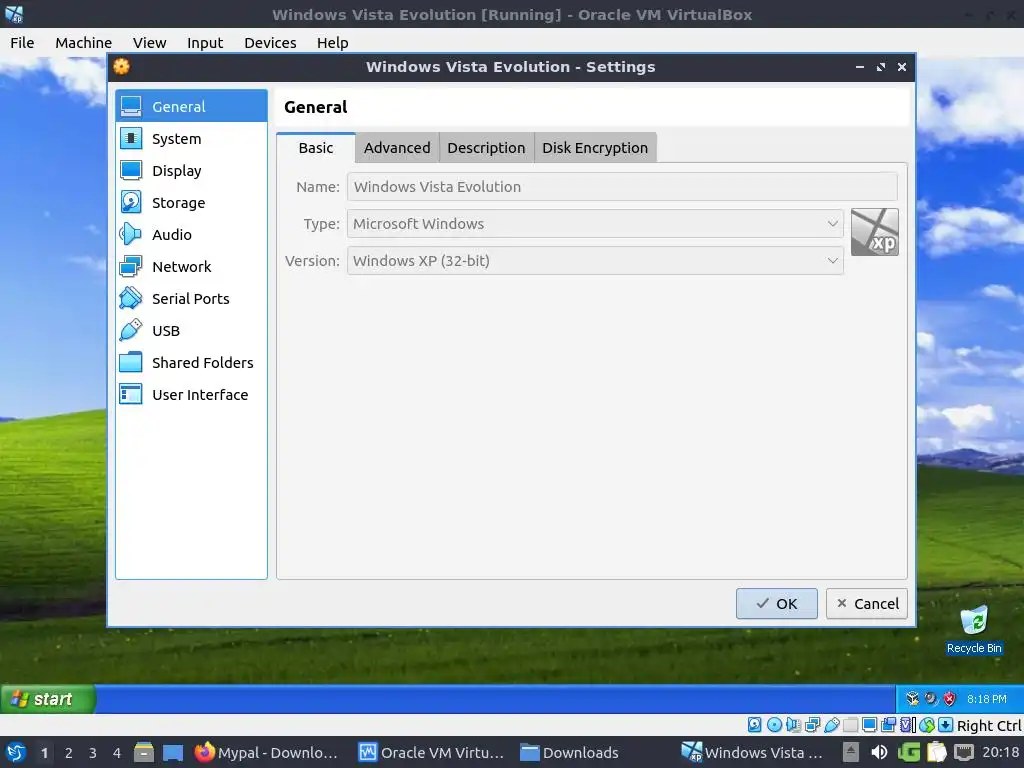Click the 8:18 PM guest clock
Viewport: 1024px width, 768px height.
(x=987, y=699)
